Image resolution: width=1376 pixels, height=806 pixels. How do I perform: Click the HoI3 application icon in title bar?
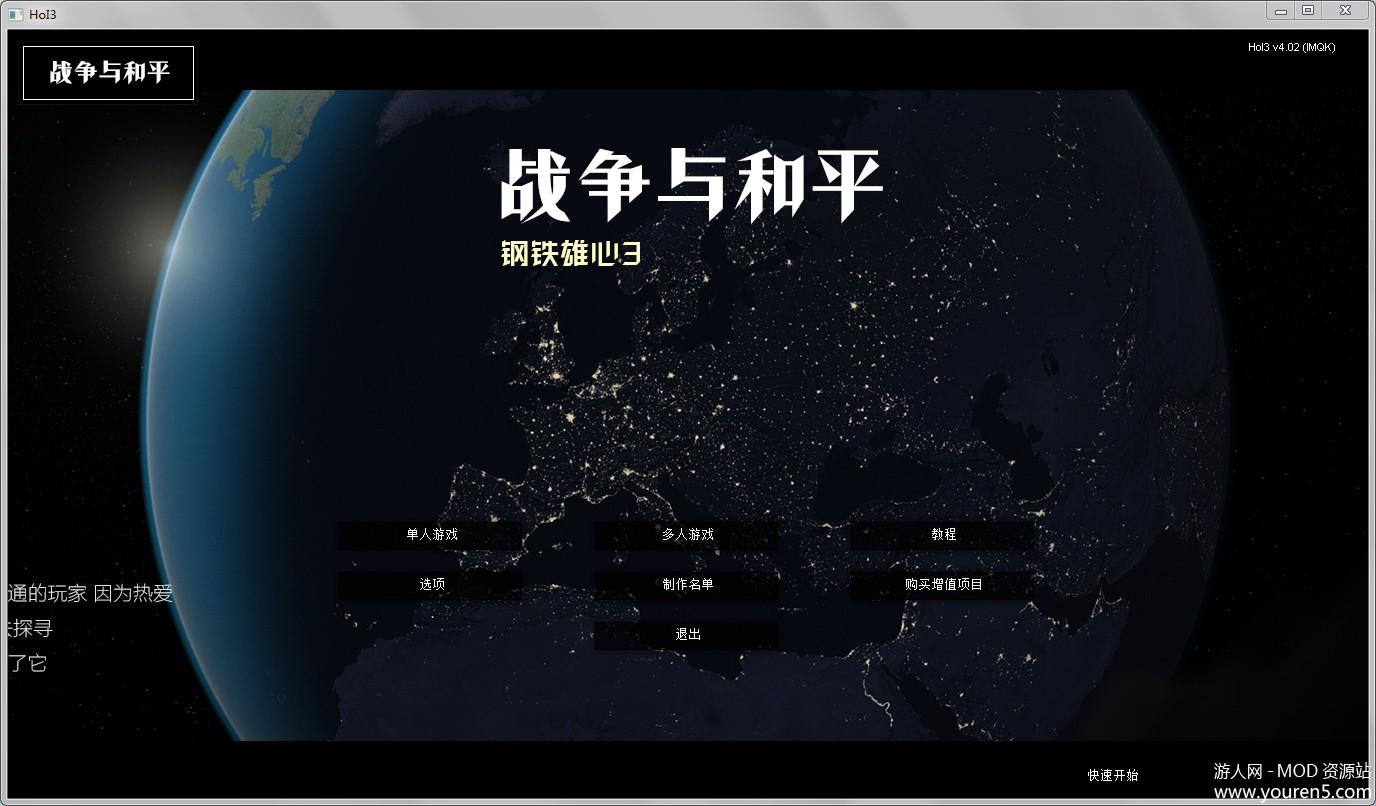coord(15,14)
